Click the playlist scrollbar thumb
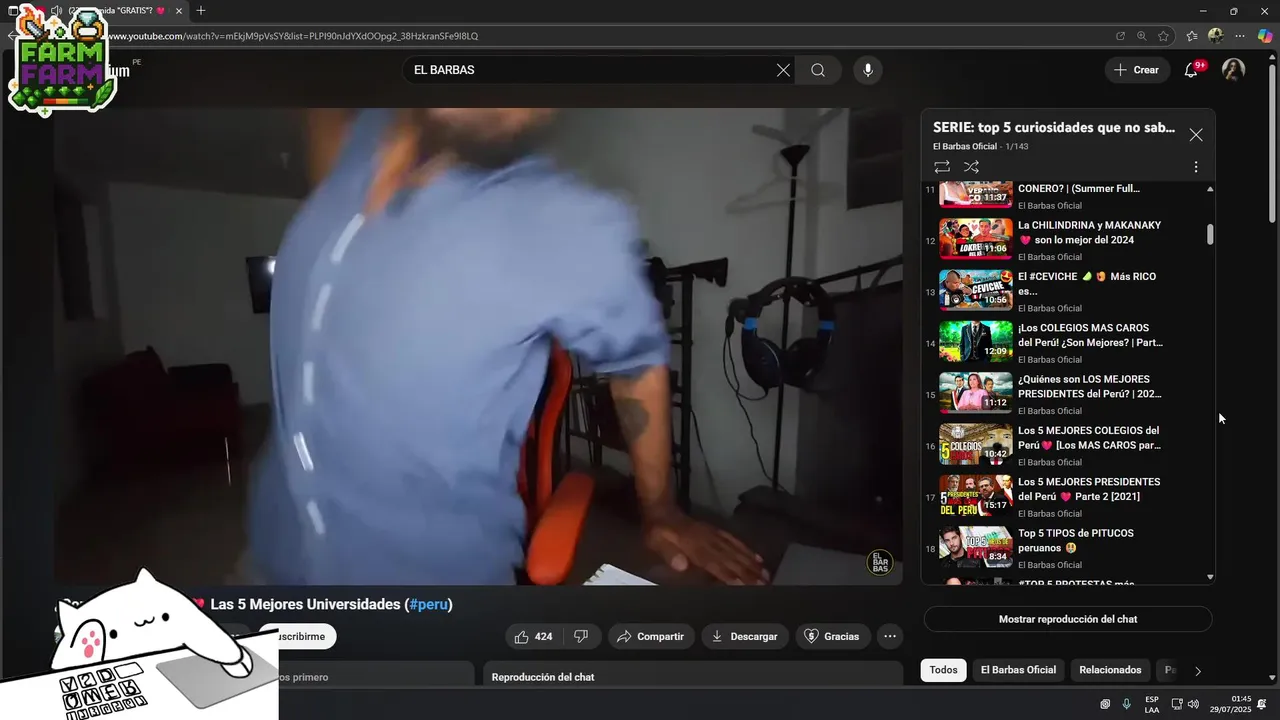This screenshot has width=1280, height=720. coord(1210,234)
